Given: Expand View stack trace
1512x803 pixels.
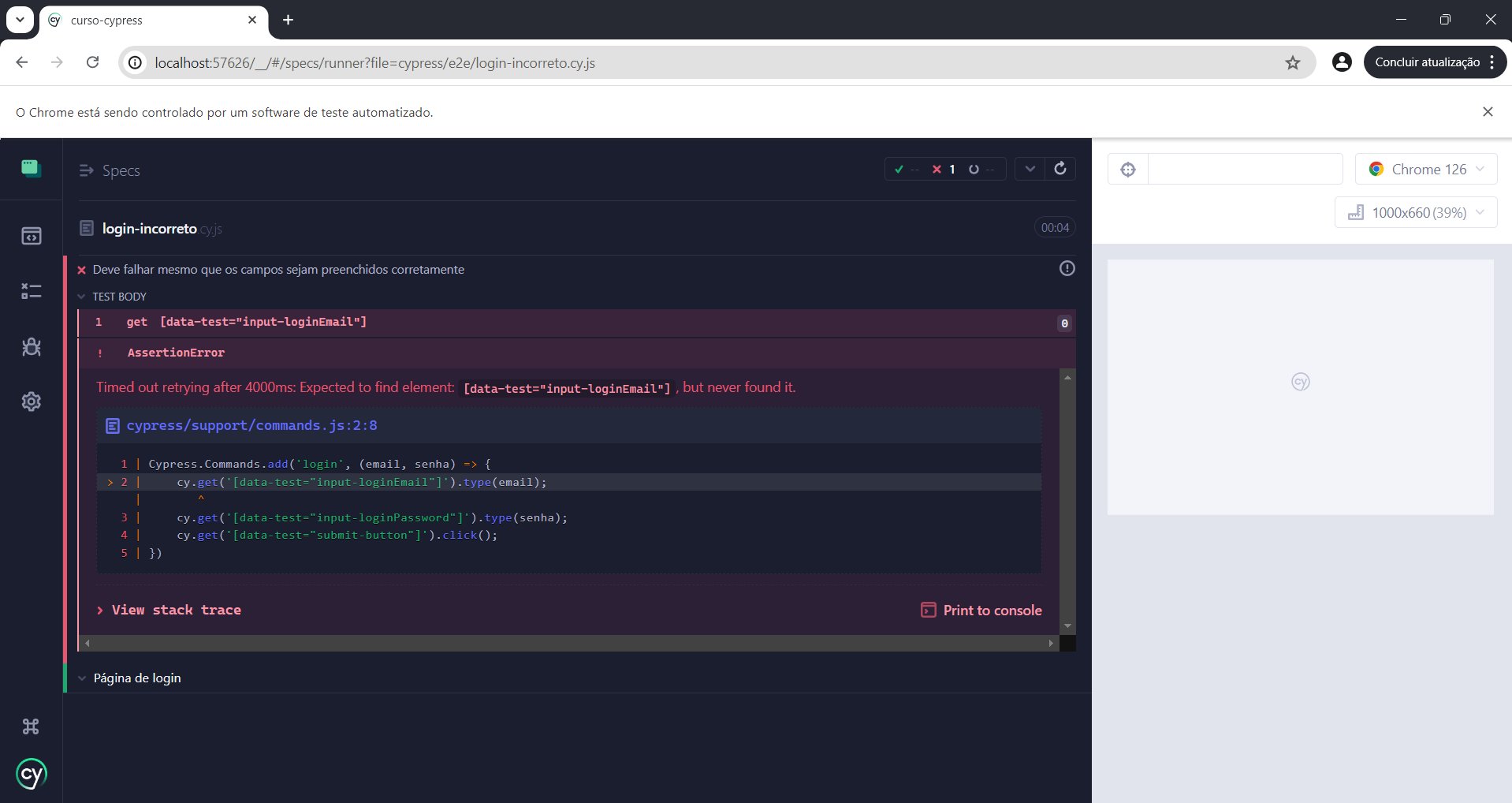Looking at the screenshot, I should click(169, 610).
